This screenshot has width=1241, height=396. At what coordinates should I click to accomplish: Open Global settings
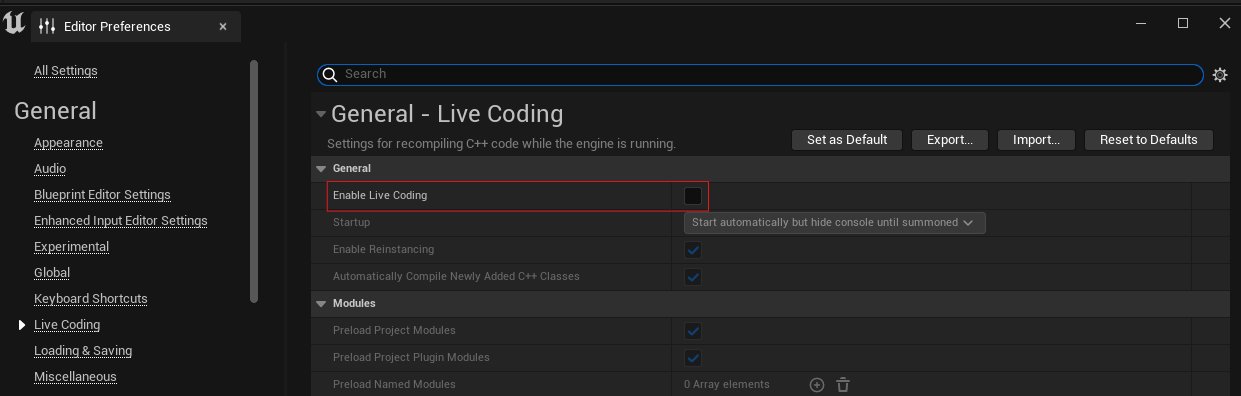tap(52, 273)
